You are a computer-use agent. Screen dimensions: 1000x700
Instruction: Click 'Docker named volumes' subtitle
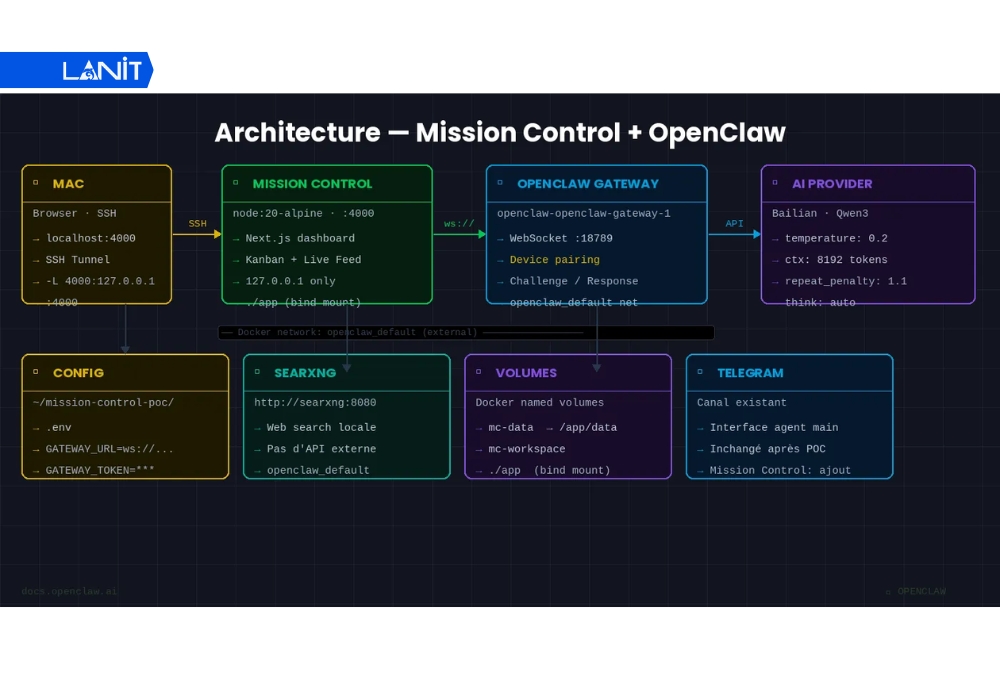pos(540,403)
